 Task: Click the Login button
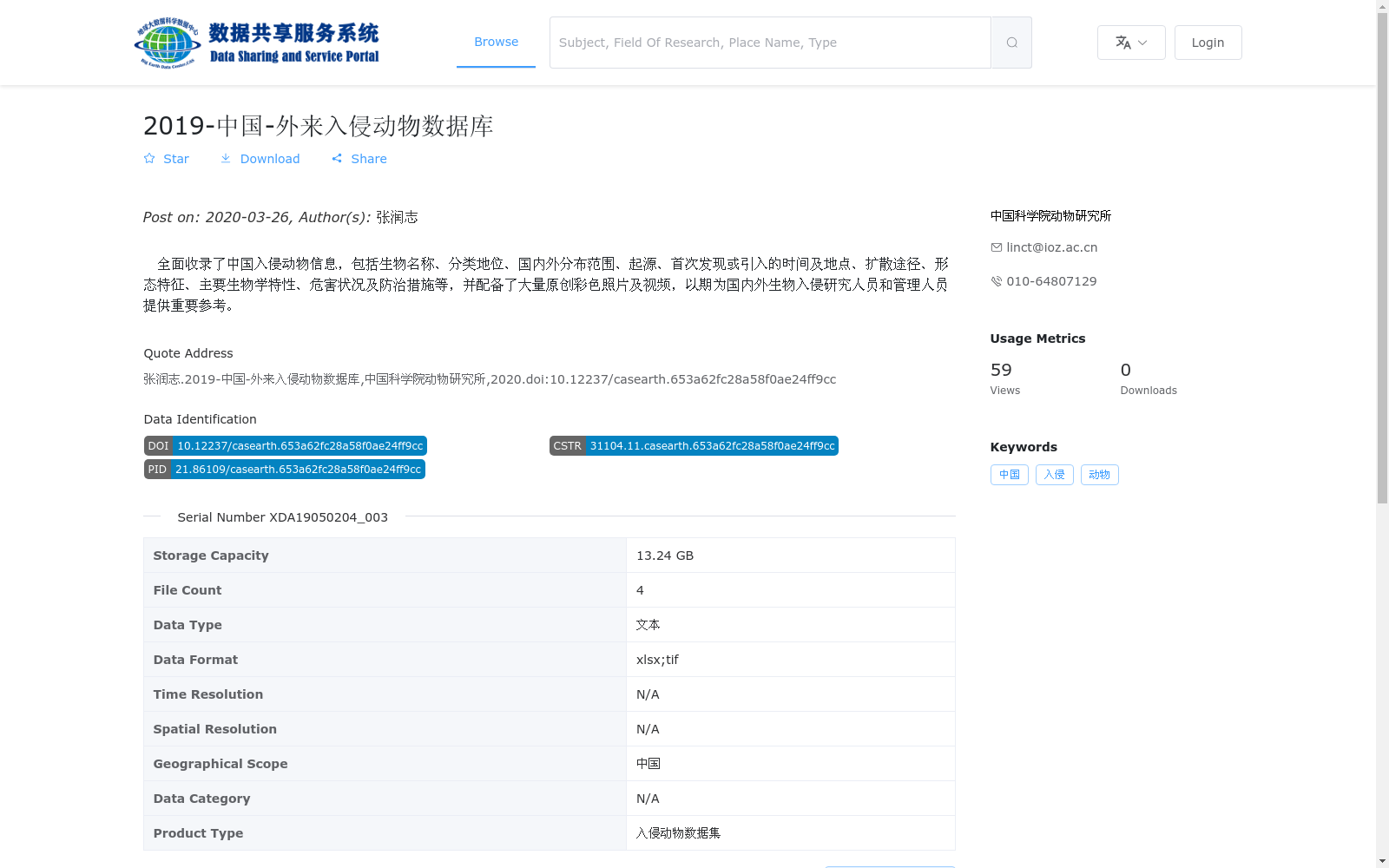[x=1208, y=43]
